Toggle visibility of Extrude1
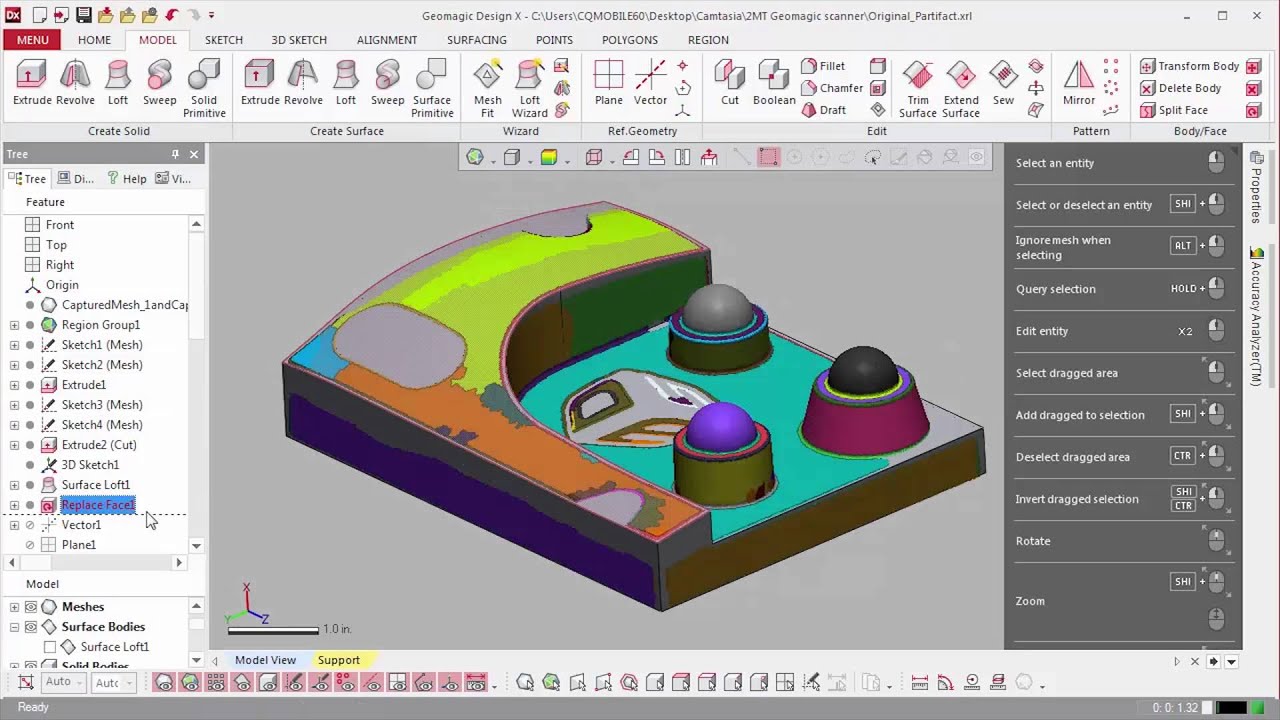 [x=30, y=385]
